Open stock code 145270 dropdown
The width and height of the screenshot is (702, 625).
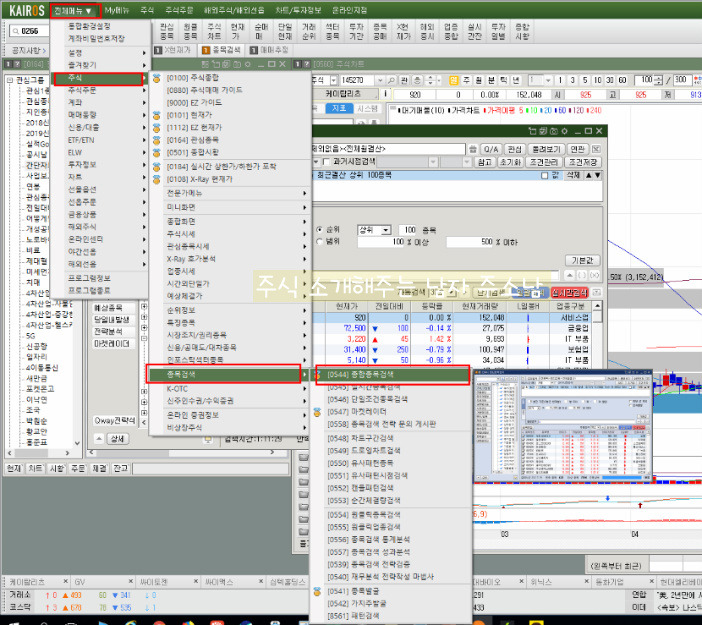point(380,80)
